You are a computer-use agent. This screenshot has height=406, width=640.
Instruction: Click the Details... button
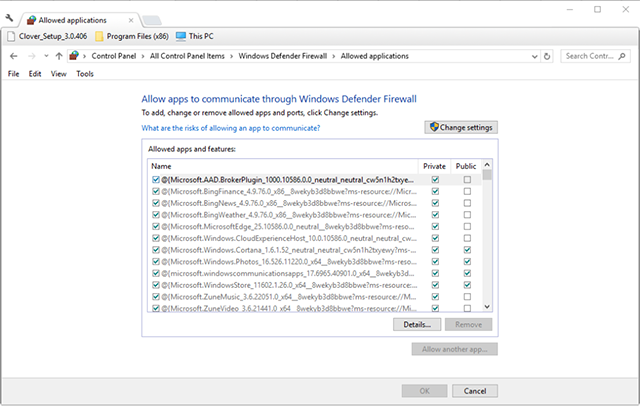(x=417, y=325)
